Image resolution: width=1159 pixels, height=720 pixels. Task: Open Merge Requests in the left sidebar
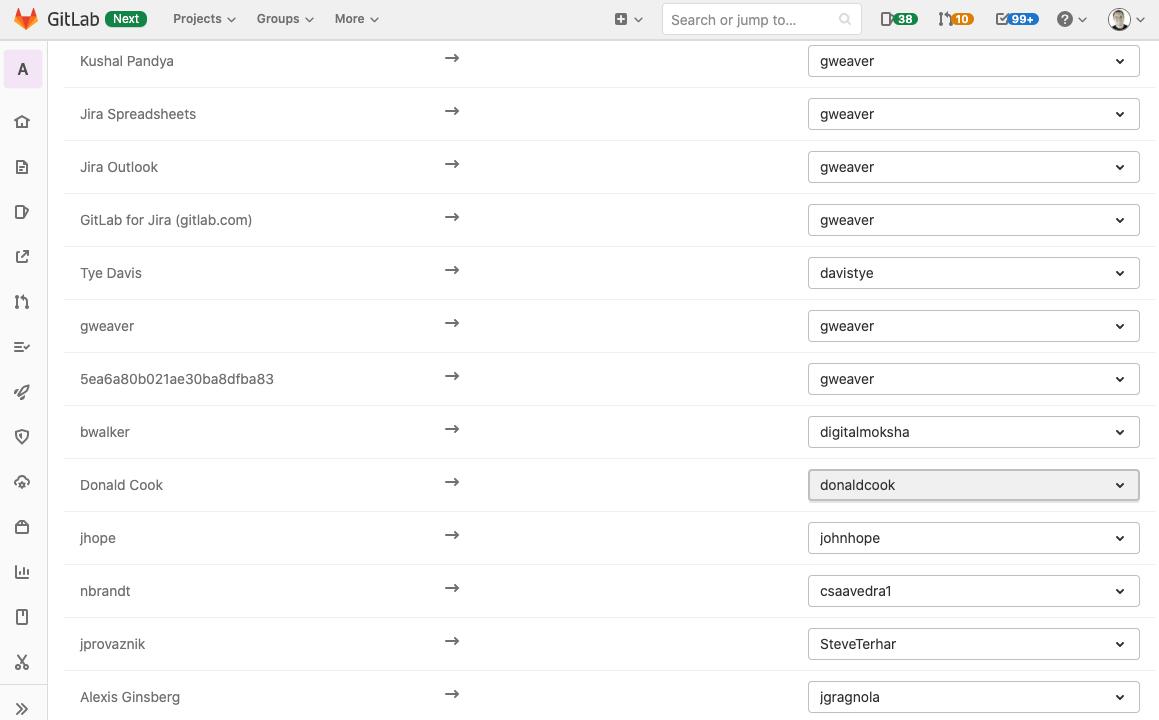pyautogui.click(x=22, y=302)
